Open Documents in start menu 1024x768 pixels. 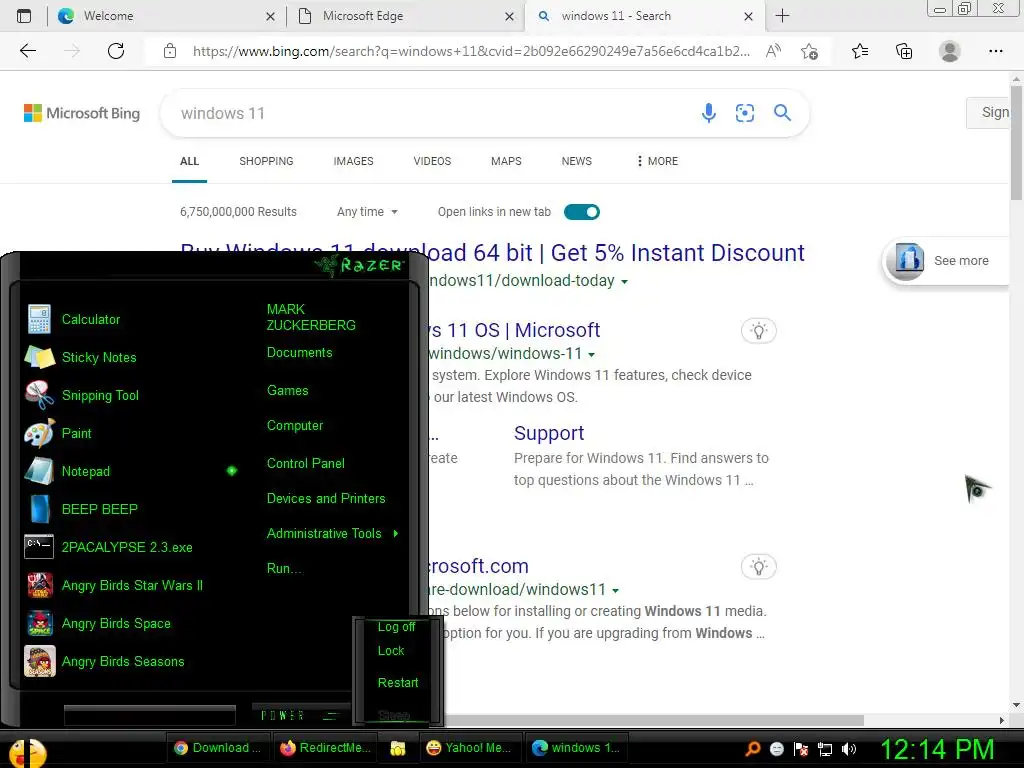click(299, 353)
